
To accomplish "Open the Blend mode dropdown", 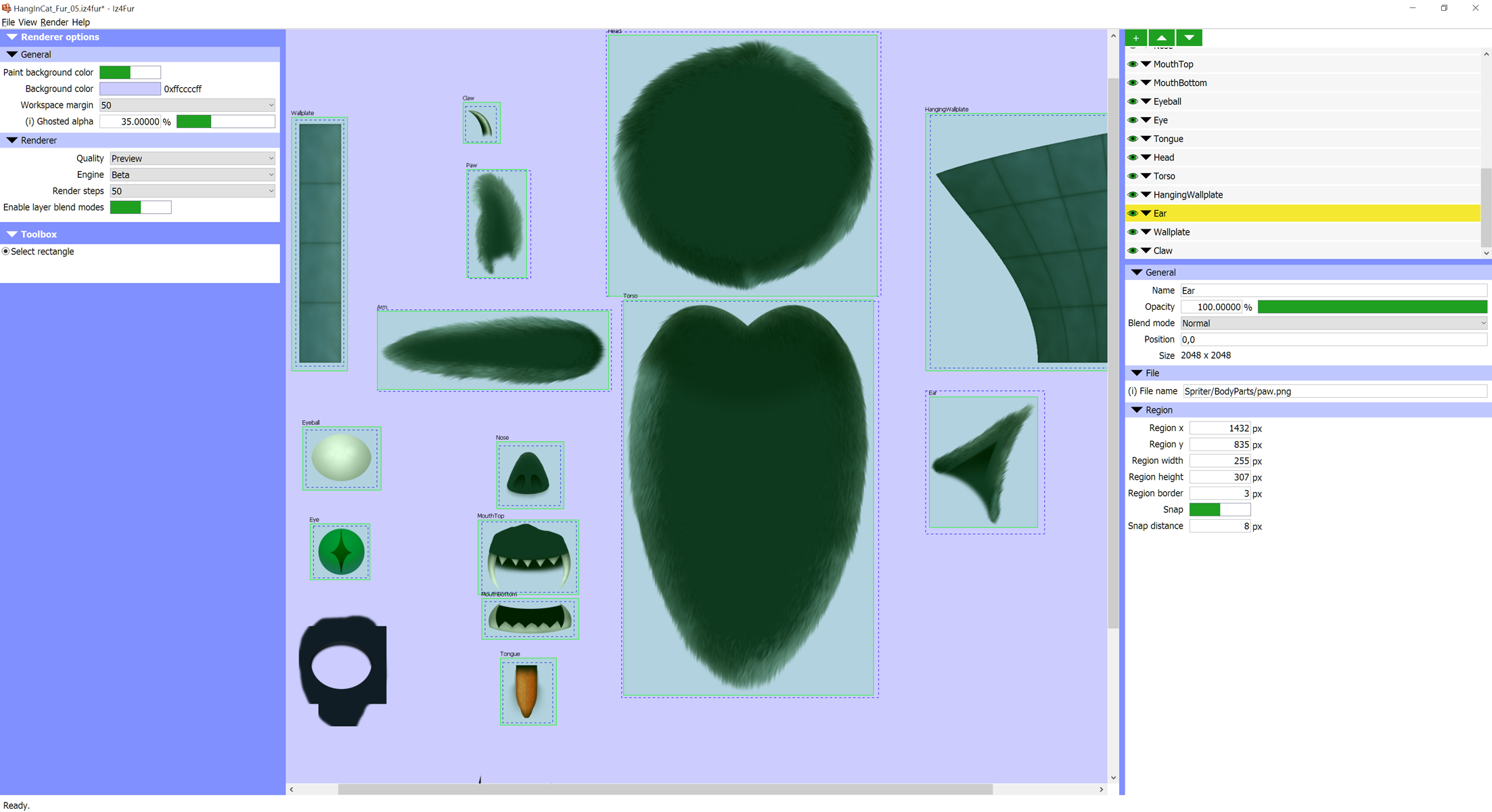I will coord(1334,323).
